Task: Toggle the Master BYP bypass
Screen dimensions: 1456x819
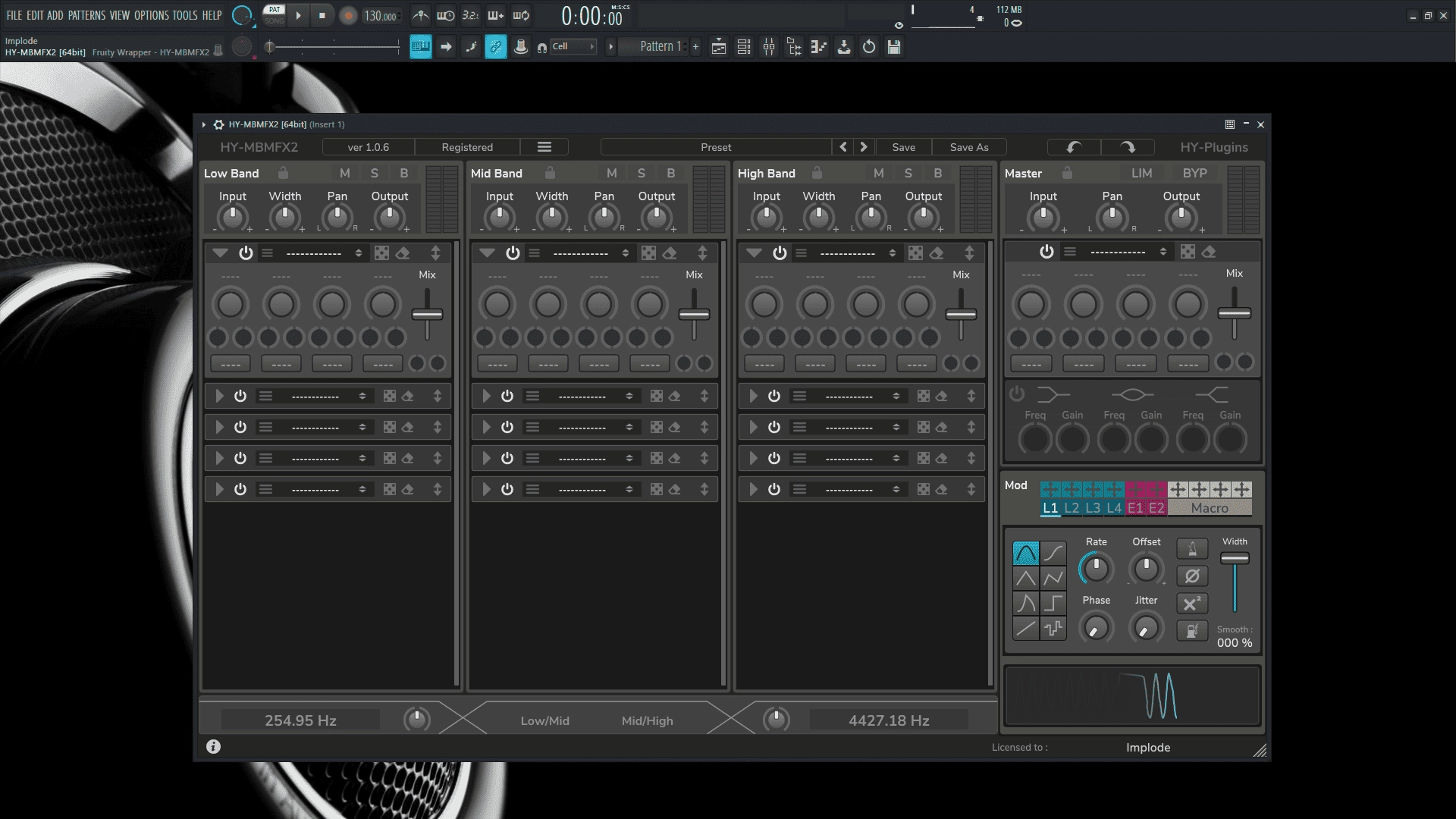Action: pos(1195,173)
